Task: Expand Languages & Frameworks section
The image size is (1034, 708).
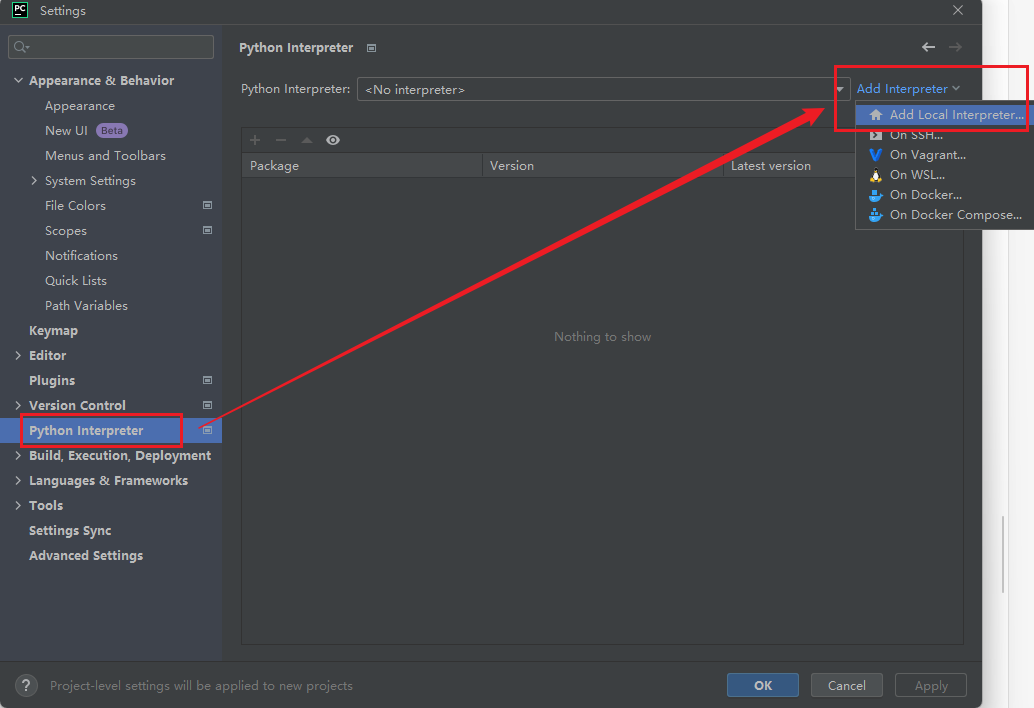Action: [x=18, y=481]
